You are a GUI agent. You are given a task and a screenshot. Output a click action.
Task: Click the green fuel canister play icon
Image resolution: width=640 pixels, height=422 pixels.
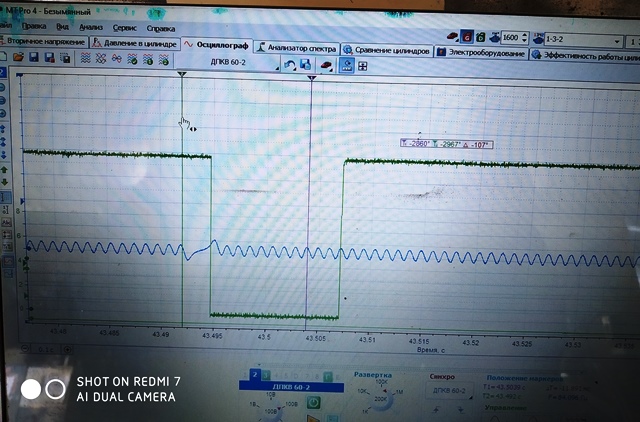tap(480, 38)
